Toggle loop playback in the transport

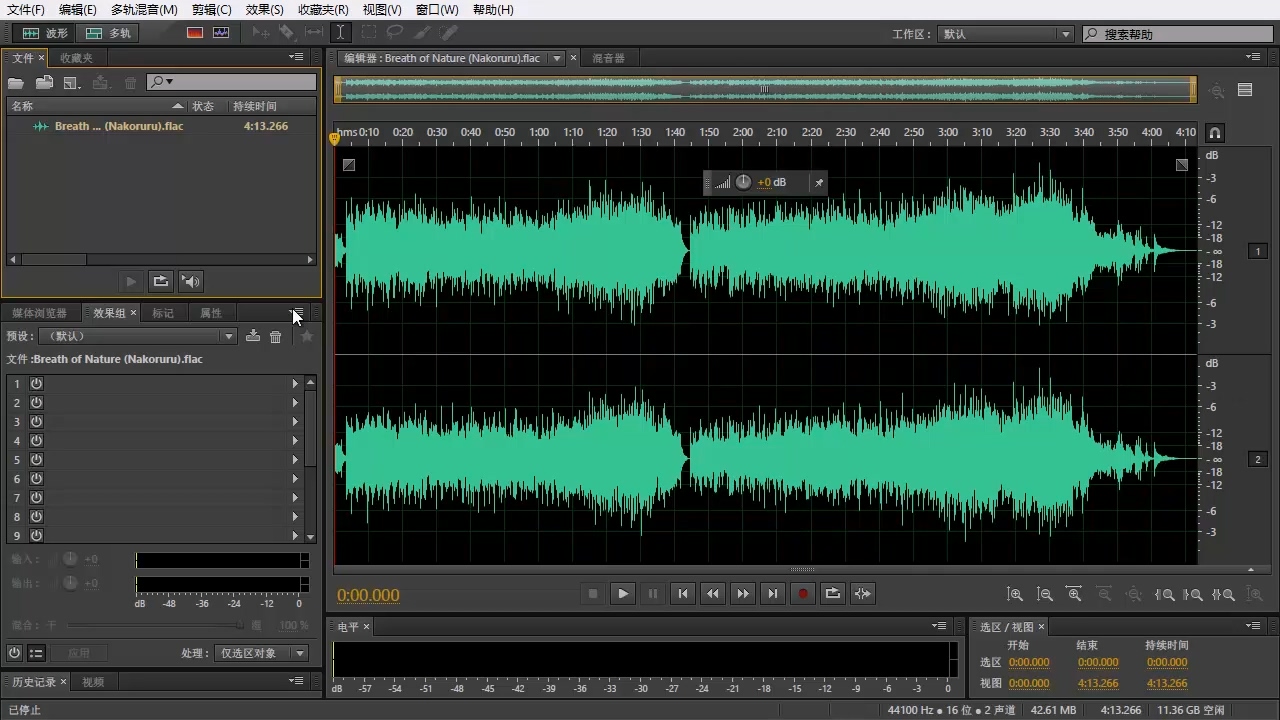coord(832,593)
